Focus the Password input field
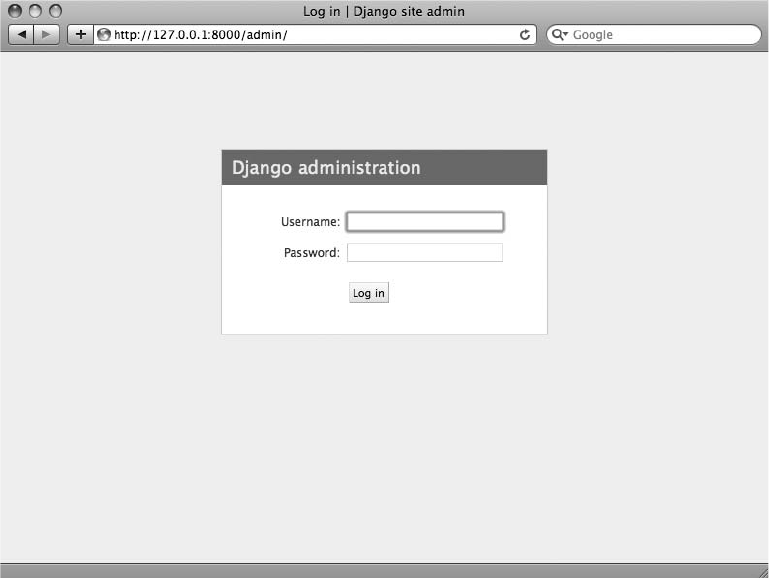The width and height of the screenshot is (769, 578). 425,252
